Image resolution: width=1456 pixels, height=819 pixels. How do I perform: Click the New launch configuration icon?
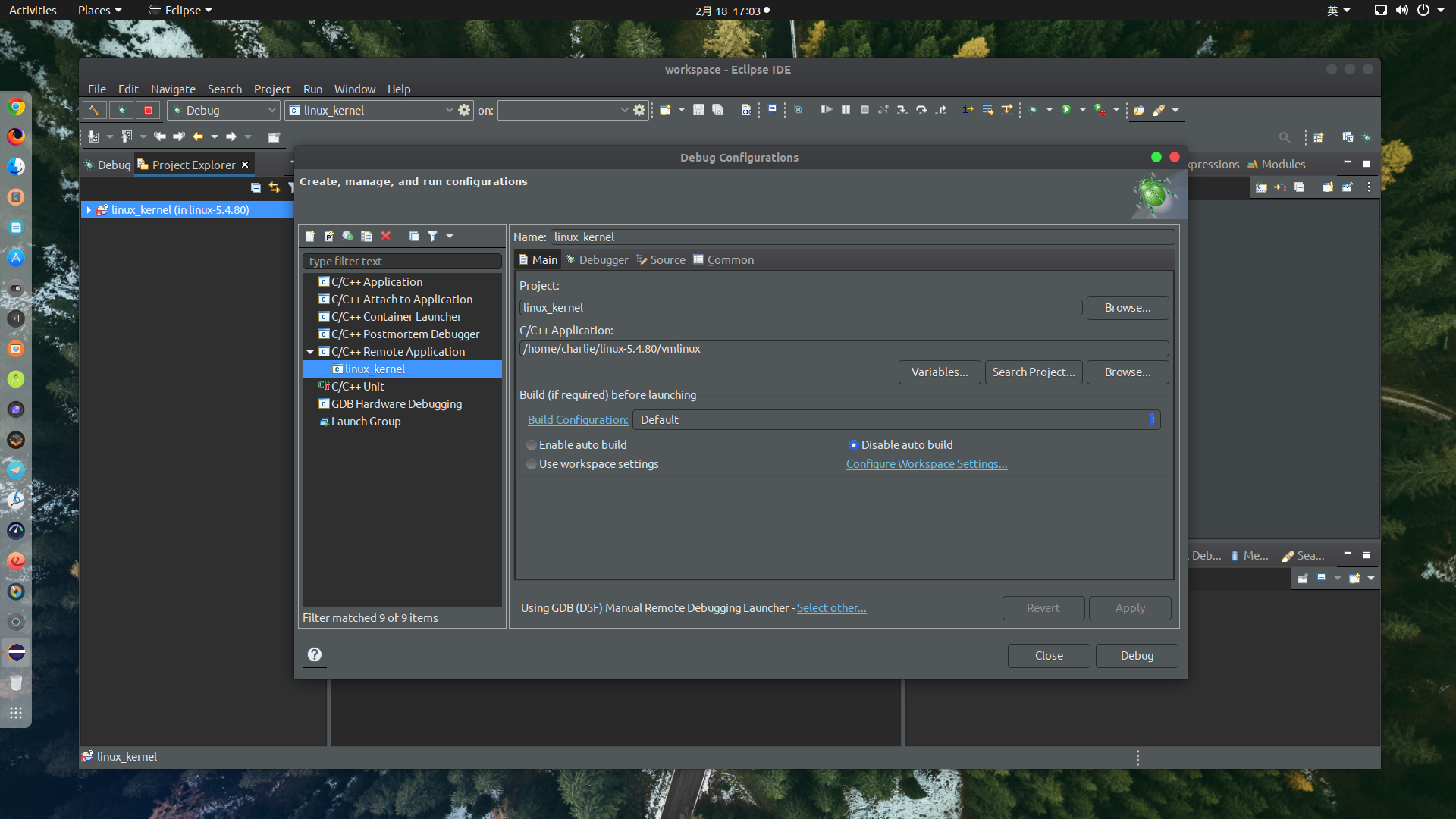(x=310, y=237)
